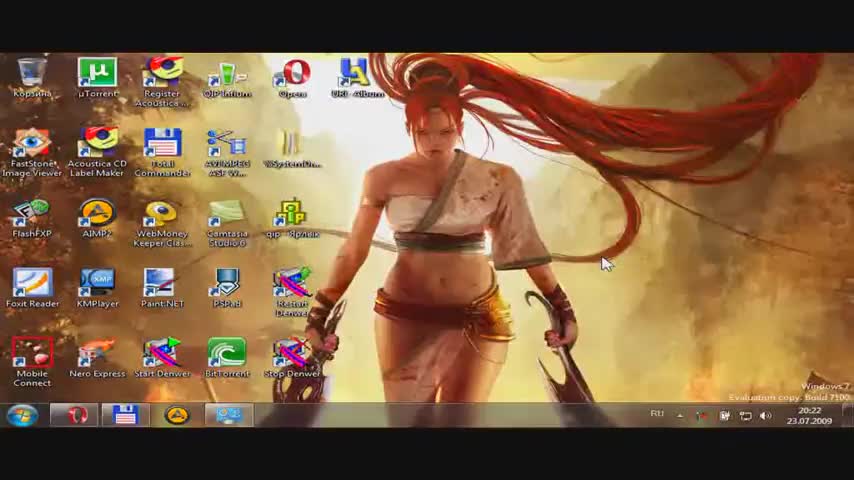The image size is (854, 480).
Task: Click the taskbar clock showing 20:22
Action: (810, 415)
